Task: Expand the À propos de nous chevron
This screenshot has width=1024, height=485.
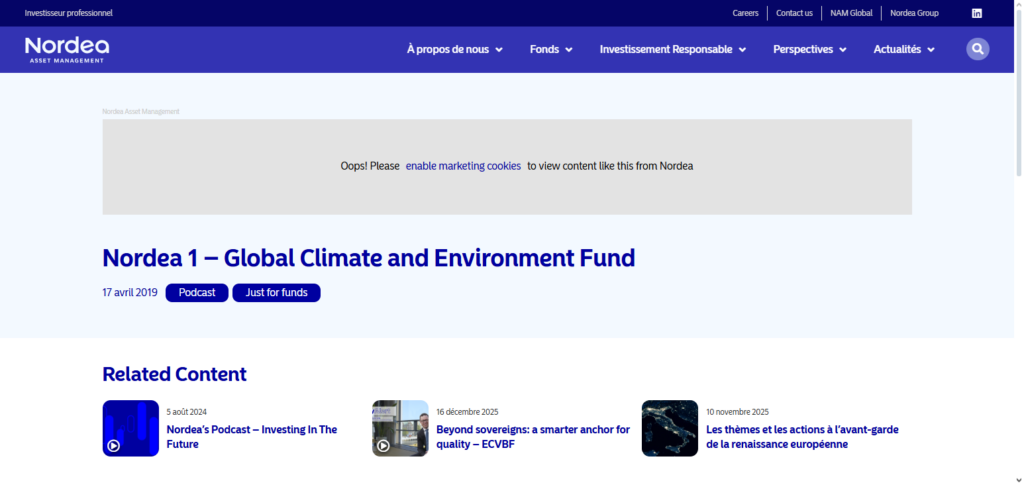Action: (x=499, y=50)
